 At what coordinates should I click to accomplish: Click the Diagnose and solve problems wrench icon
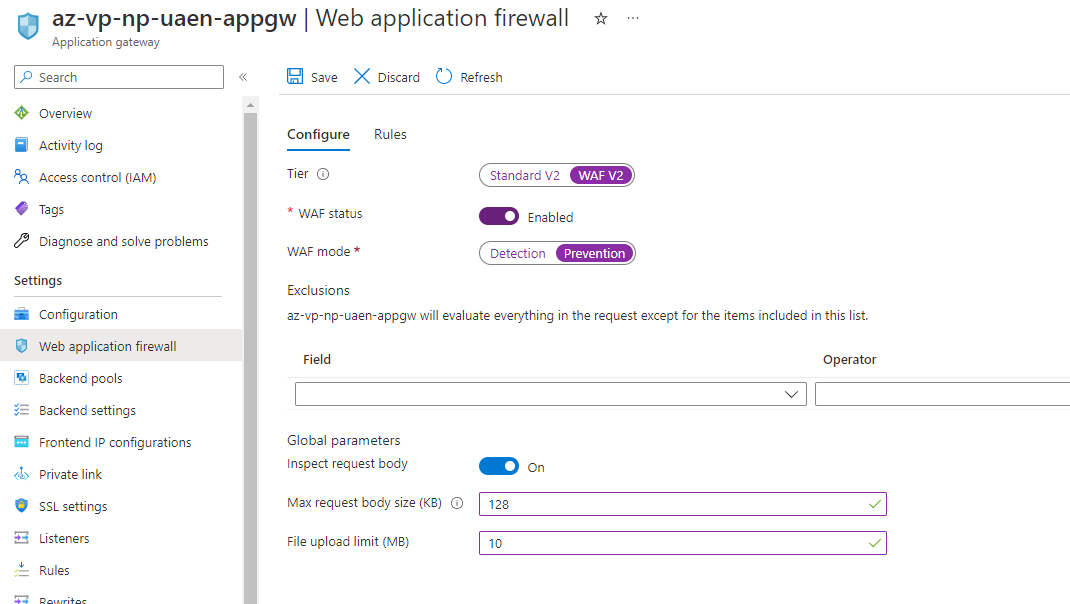(22, 241)
